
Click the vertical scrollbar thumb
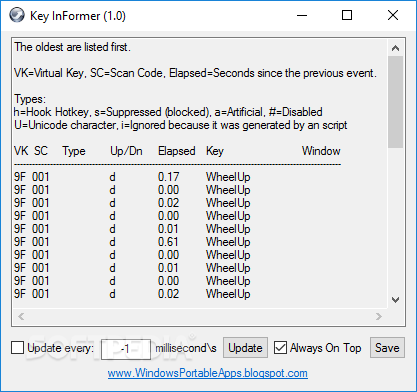pyautogui.click(x=395, y=102)
